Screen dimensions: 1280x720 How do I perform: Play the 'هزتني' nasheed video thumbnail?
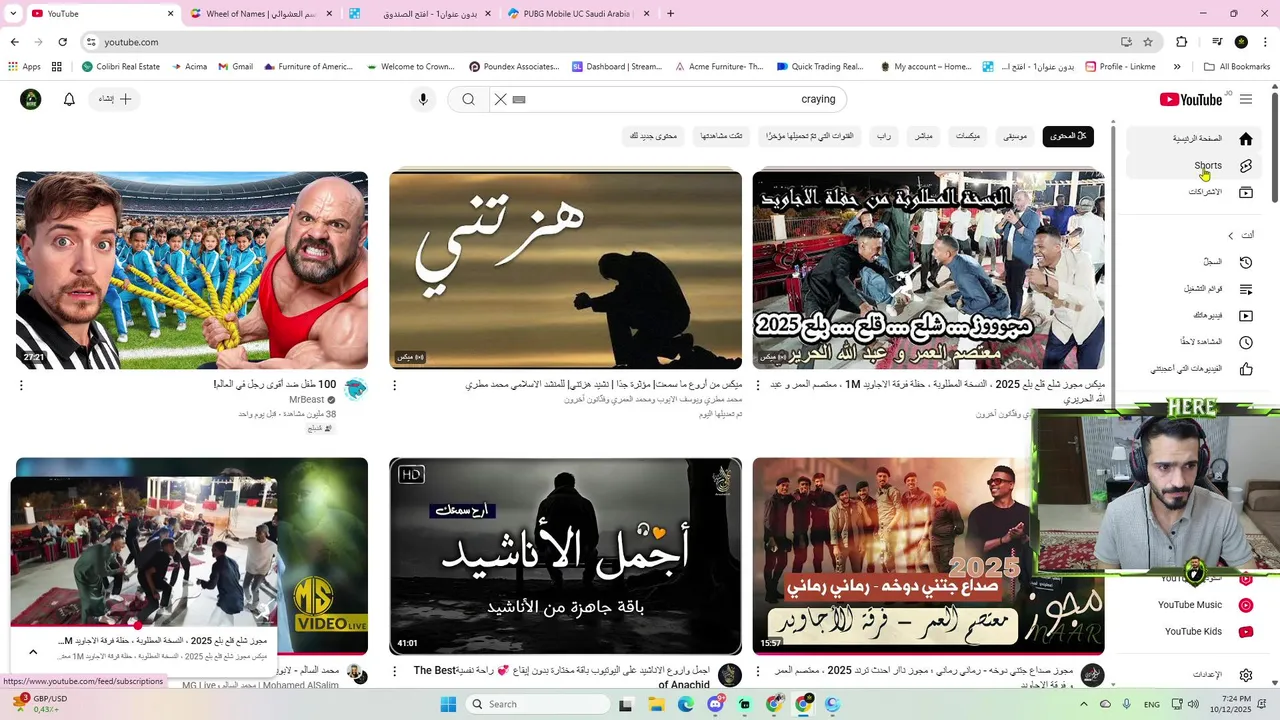click(565, 270)
